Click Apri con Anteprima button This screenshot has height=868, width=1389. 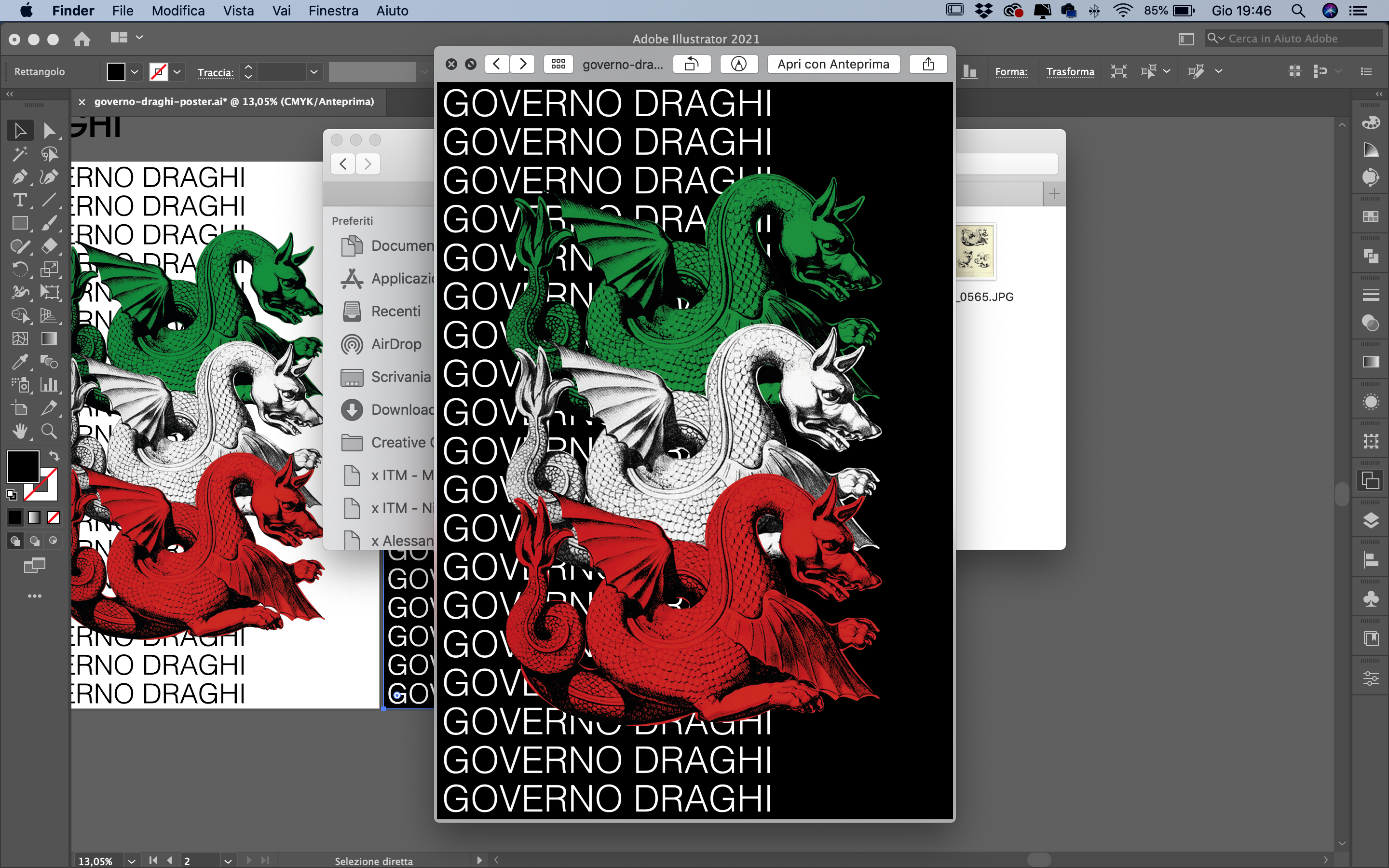point(833,64)
